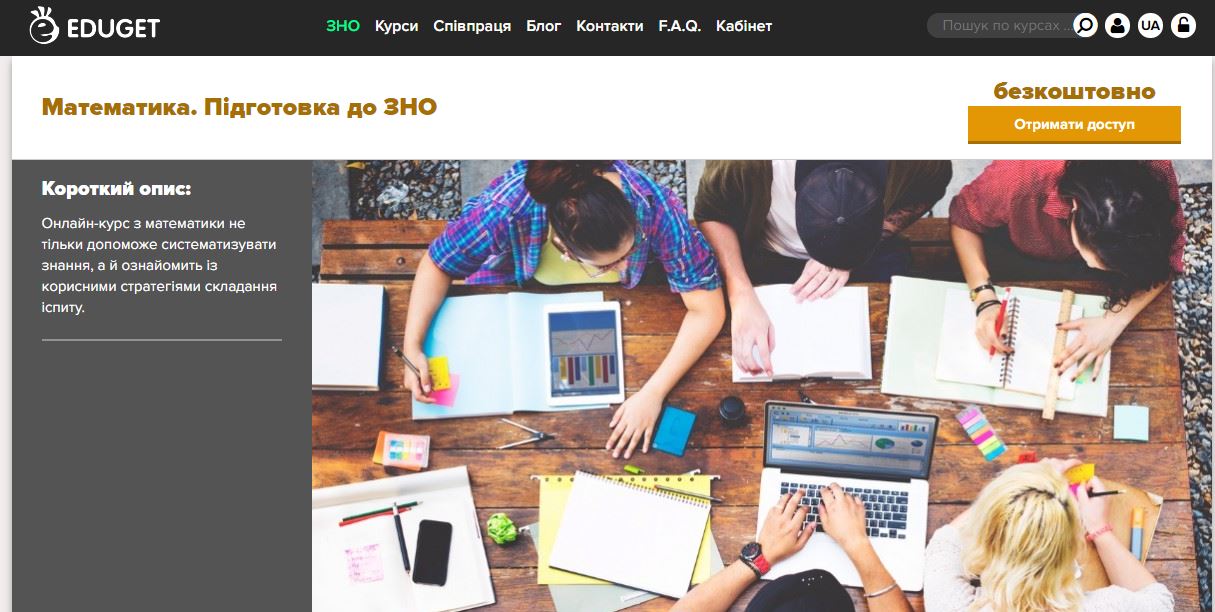Go to the Співпраця page
This screenshot has width=1215, height=612.
[x=472, y=26]
